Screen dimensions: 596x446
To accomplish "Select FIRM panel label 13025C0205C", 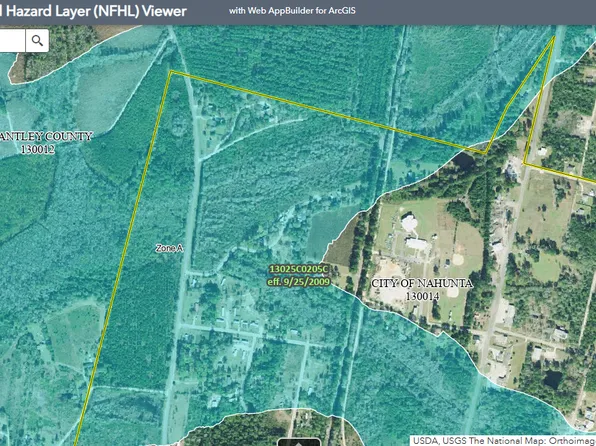I will tap(298, 270).
